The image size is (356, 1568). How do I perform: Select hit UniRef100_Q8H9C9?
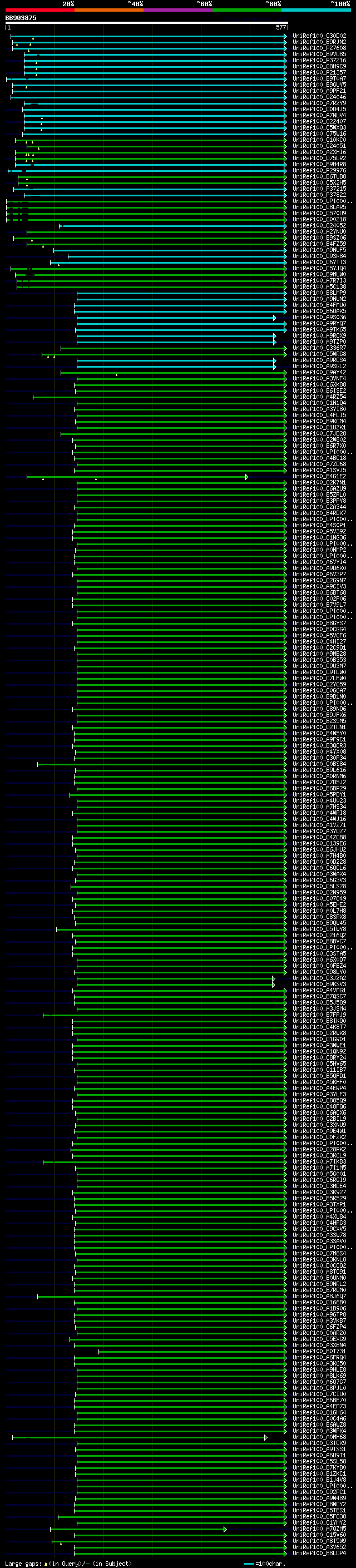point(319,66)
